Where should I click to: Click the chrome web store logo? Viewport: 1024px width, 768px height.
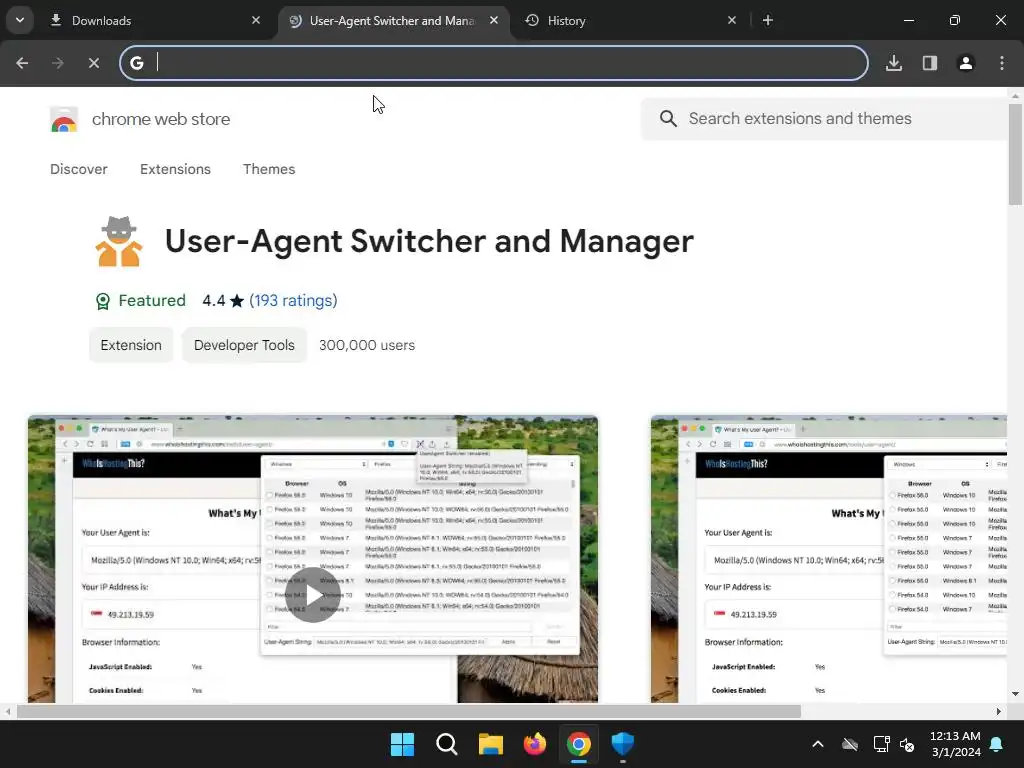64,120
